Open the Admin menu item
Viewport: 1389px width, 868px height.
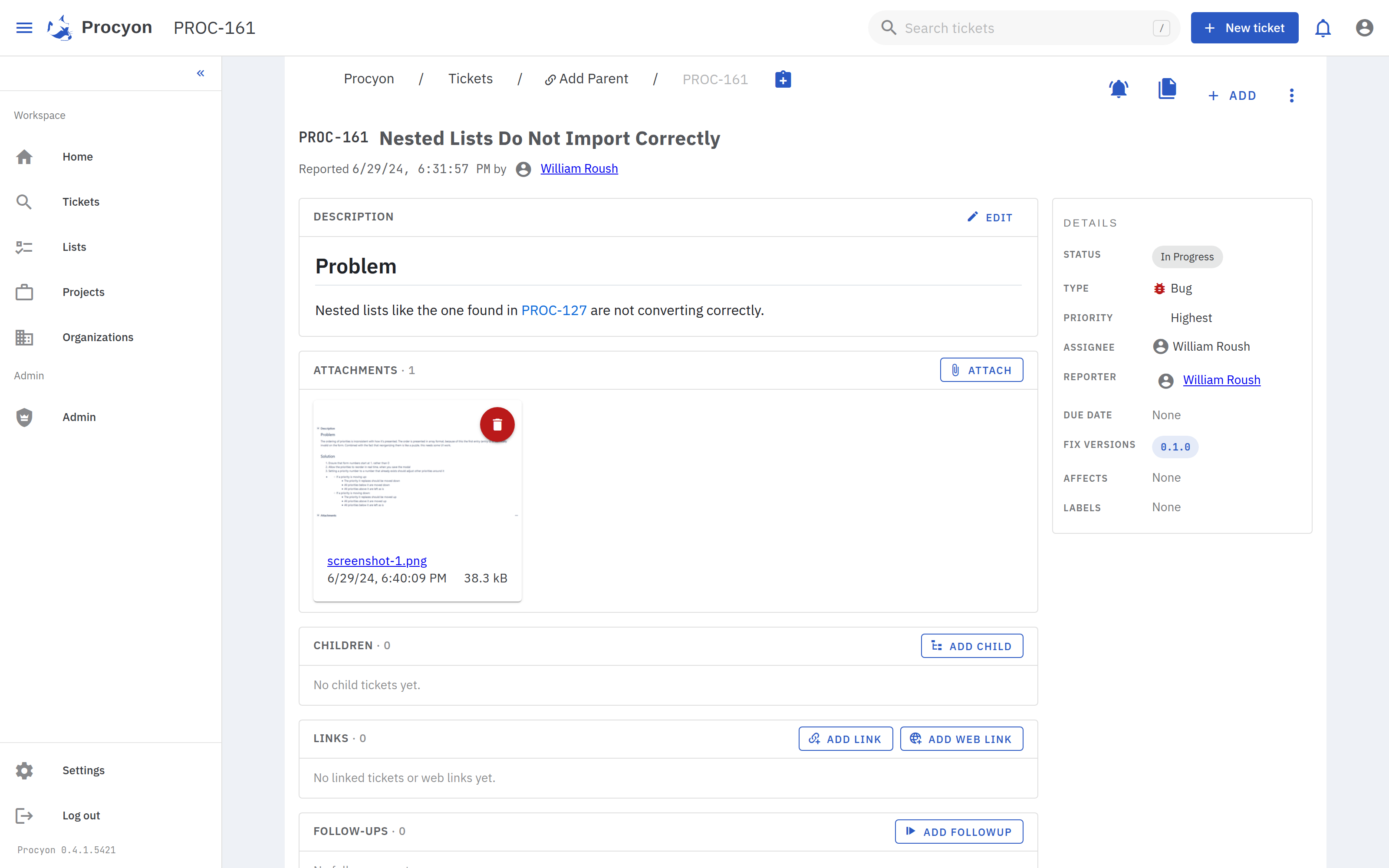coord(111,418)
